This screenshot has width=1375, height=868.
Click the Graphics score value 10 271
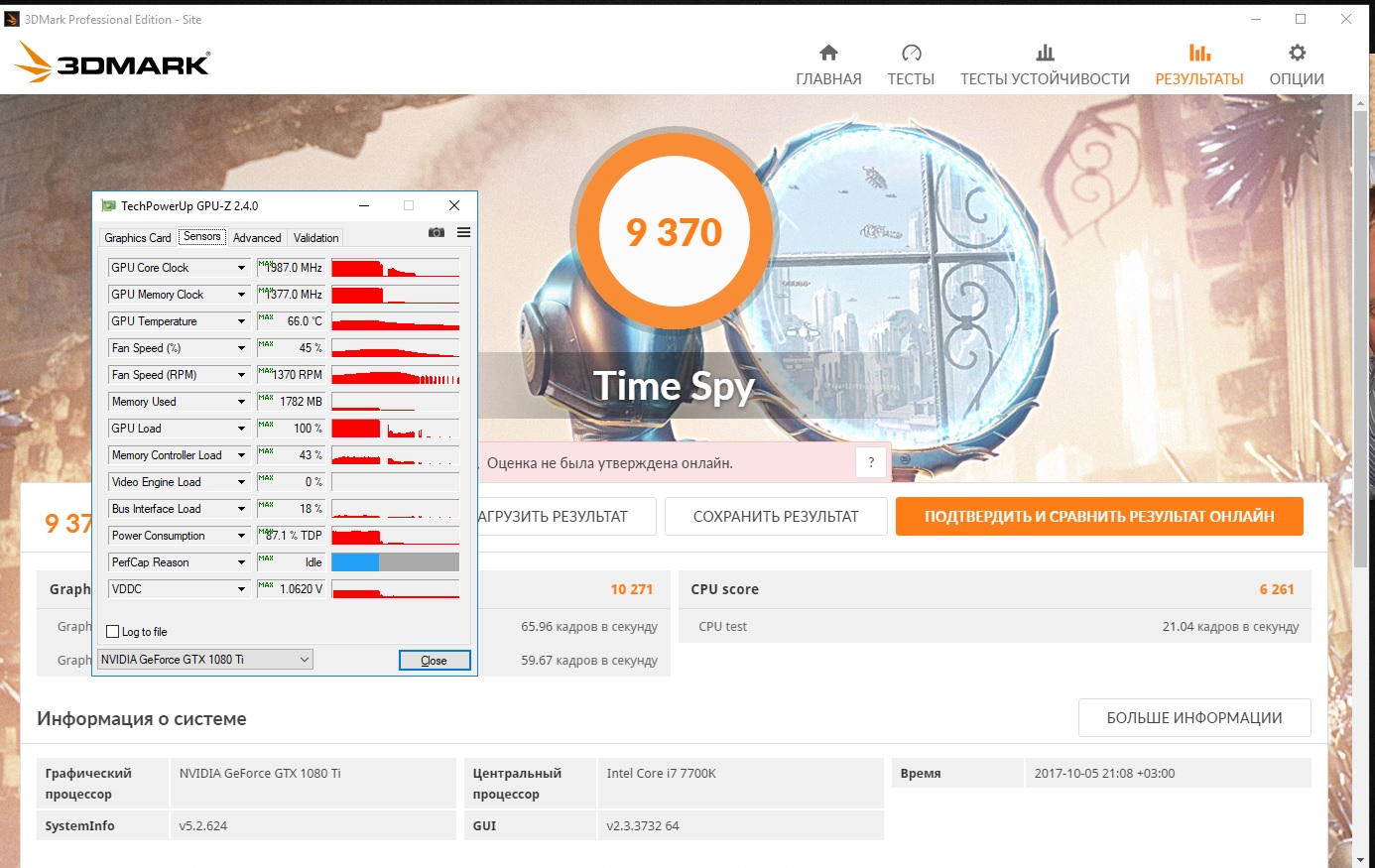tap(632, 589)
